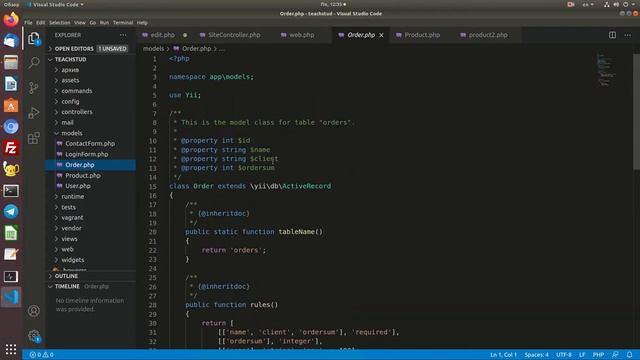The image size is (640, 360).
Task: Switch to the Product.php tab
Action: pos(422,35)
